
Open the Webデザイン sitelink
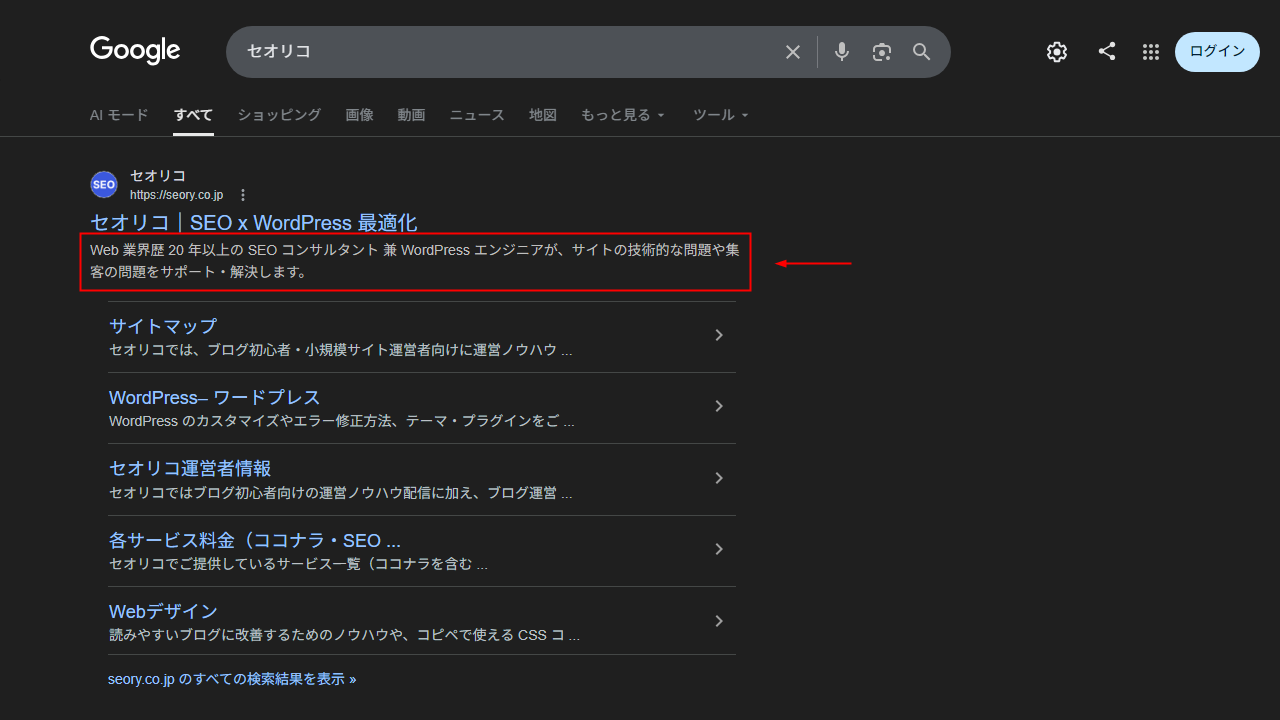pyautogui.click(x=163, y=611)
